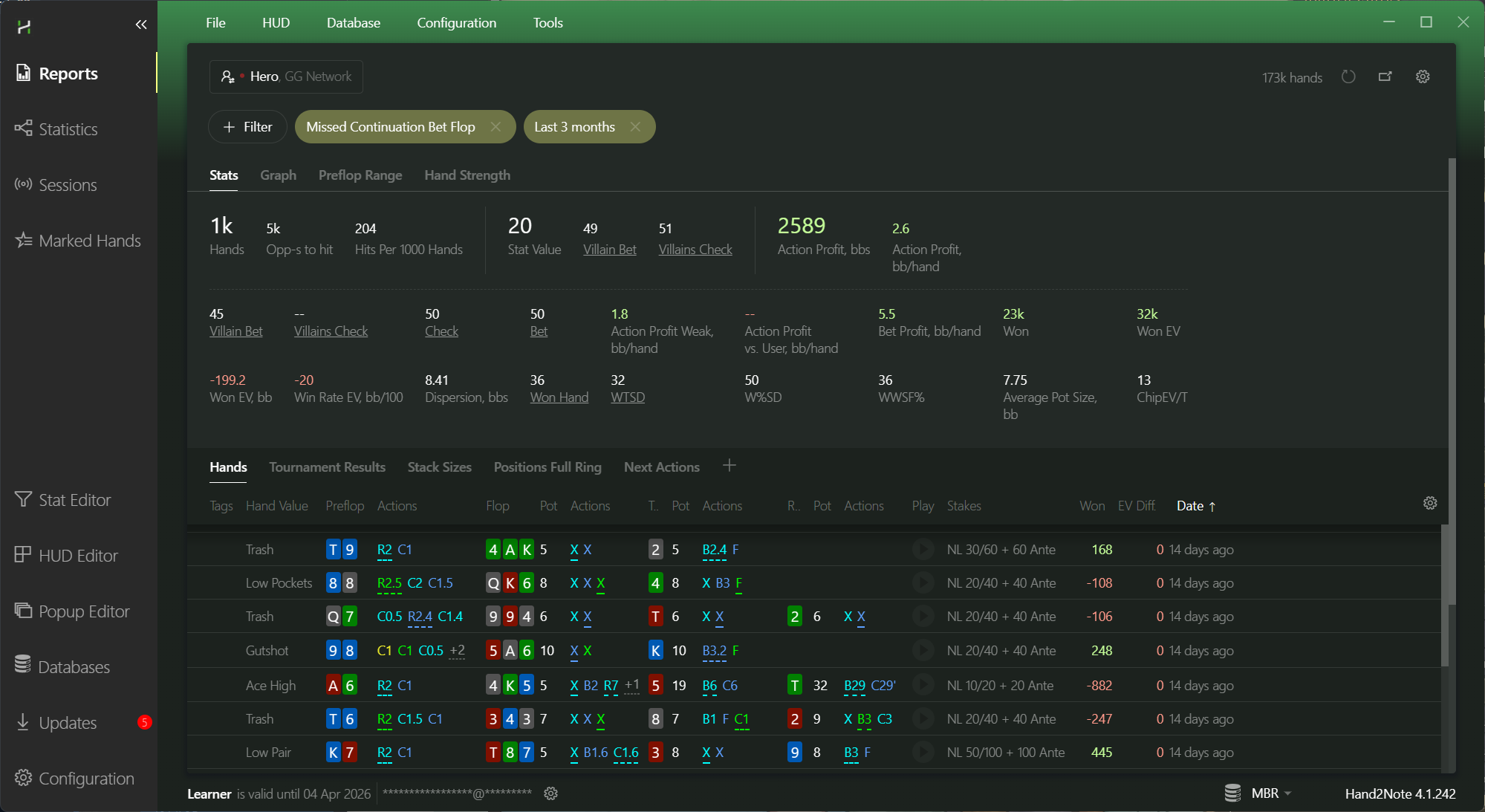1485x812 pixels.
Task: Click the refresh hands icon
Action: 1348,77
